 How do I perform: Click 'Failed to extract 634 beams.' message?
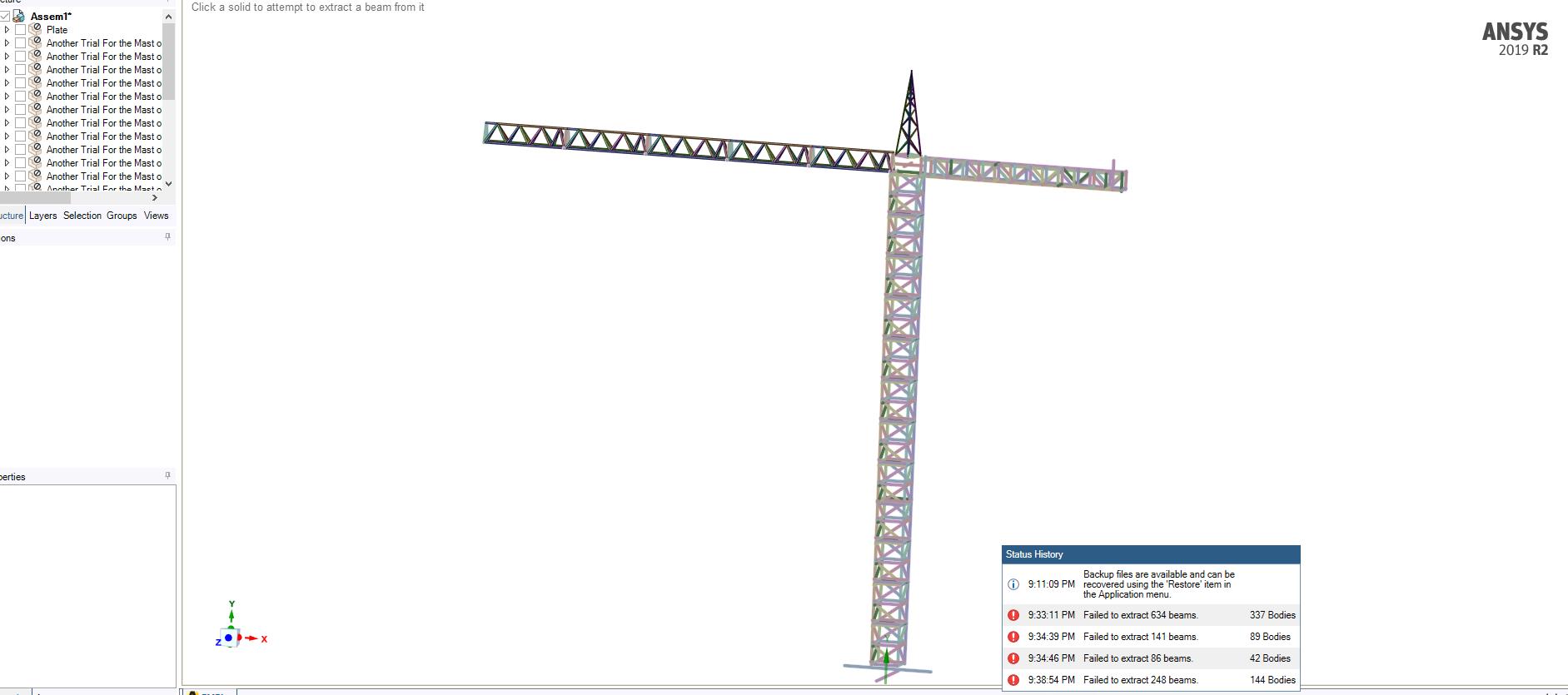coord(1140,615)
